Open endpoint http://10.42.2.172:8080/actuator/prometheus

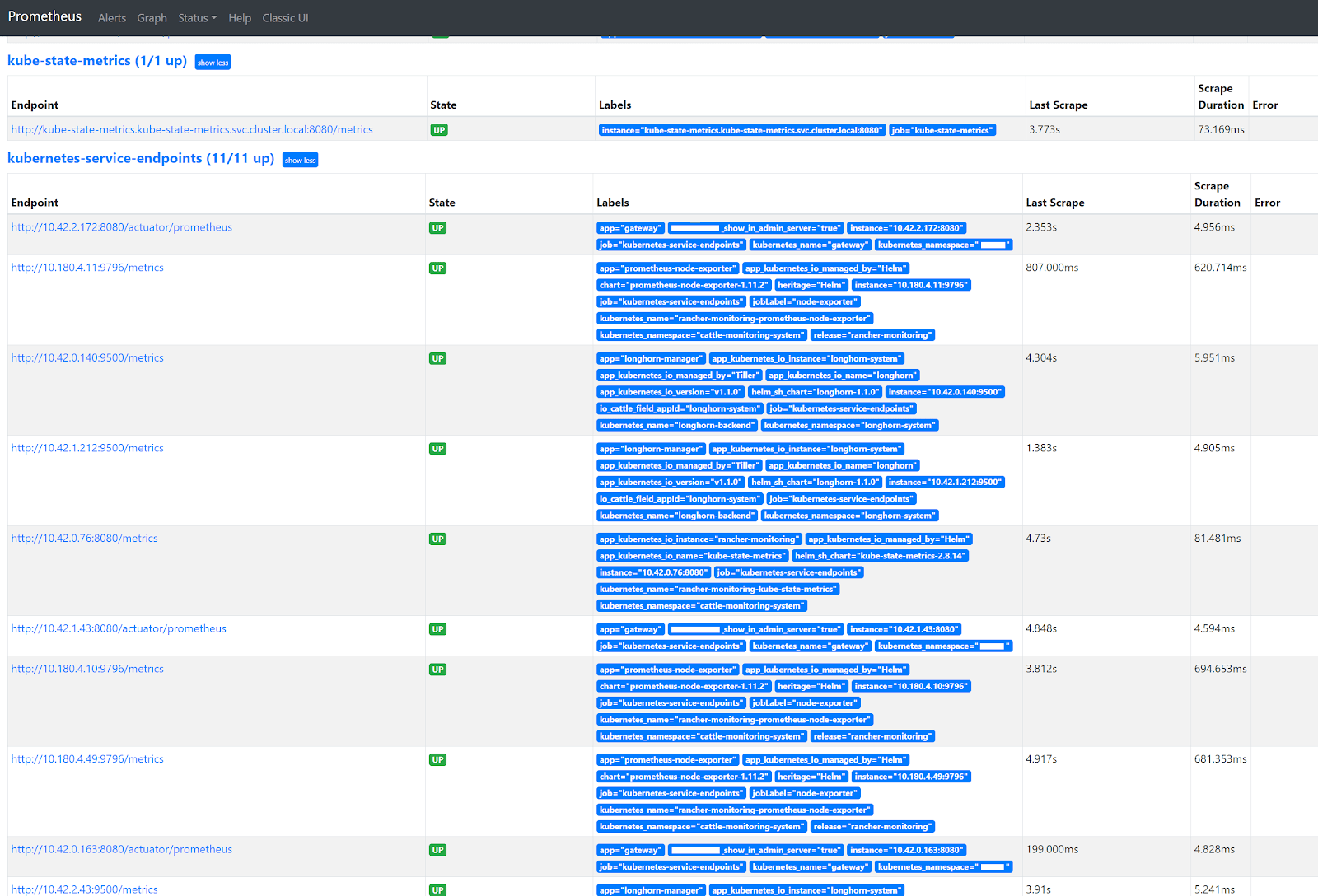[x=121, y=227]
